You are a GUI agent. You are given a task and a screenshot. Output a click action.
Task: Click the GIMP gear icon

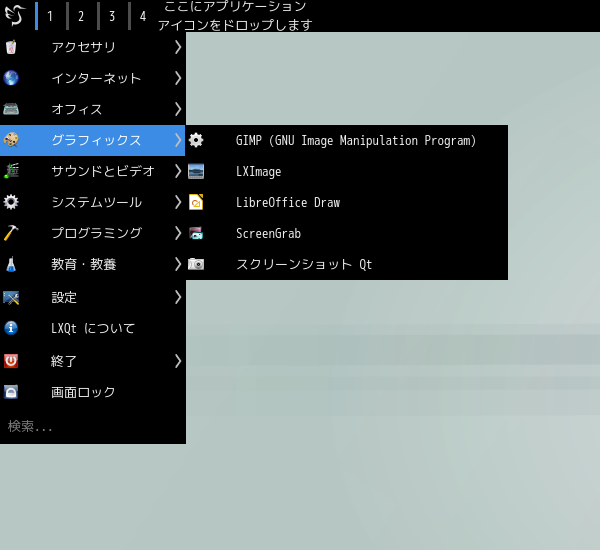click(x=196, y=140)
